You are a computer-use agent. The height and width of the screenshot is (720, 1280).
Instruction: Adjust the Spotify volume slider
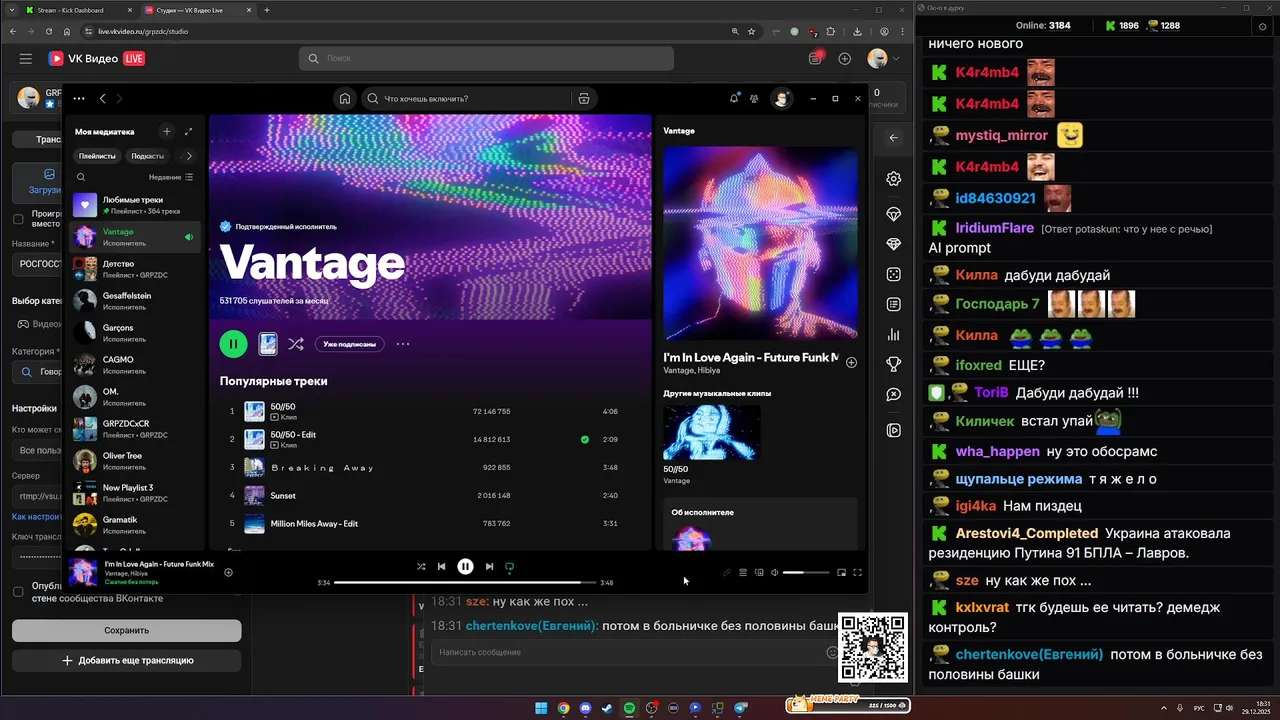click(x=806, y=572)
